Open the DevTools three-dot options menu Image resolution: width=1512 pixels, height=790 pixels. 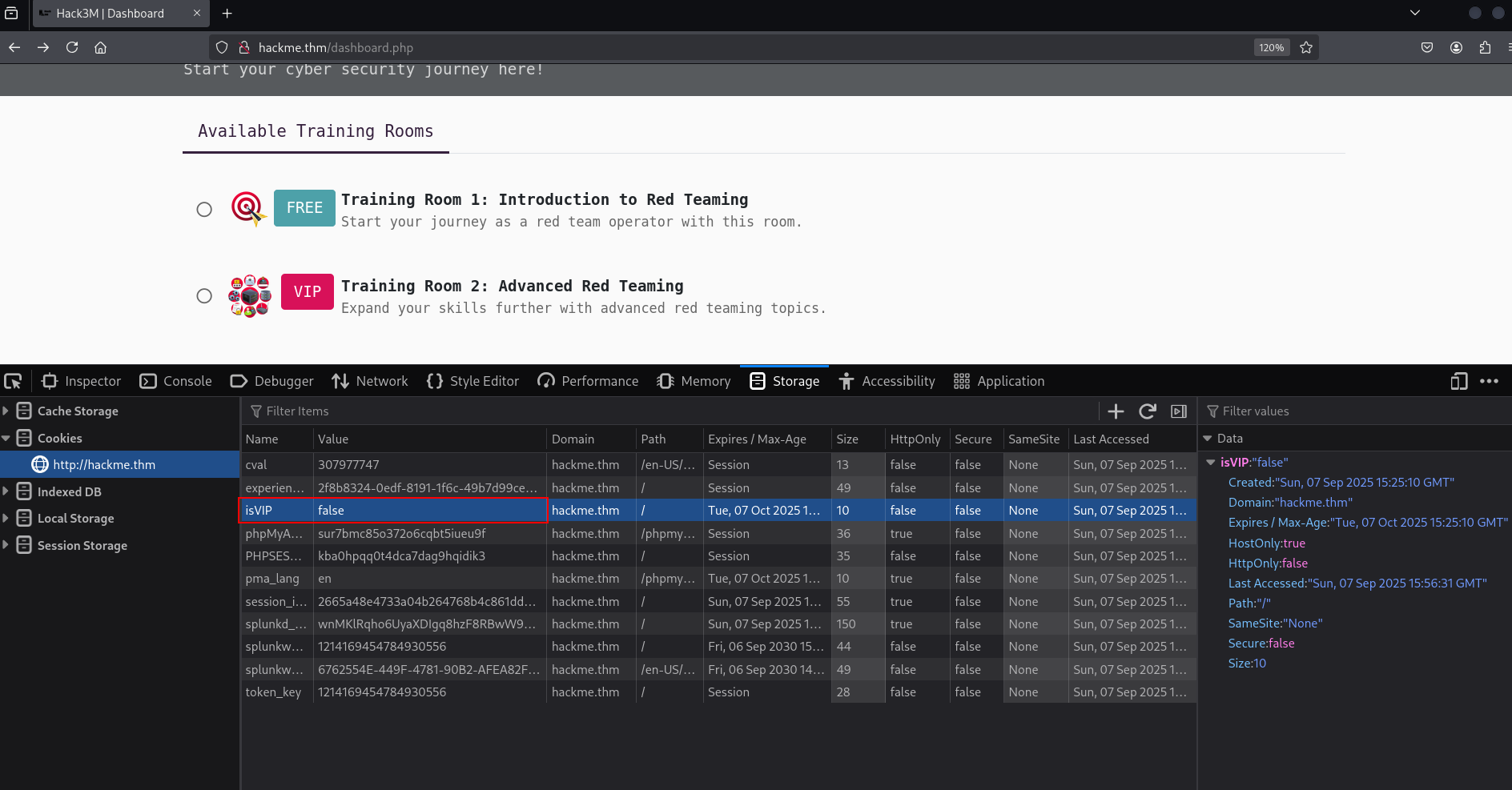pyautogui.click(x=1489, y=381)
